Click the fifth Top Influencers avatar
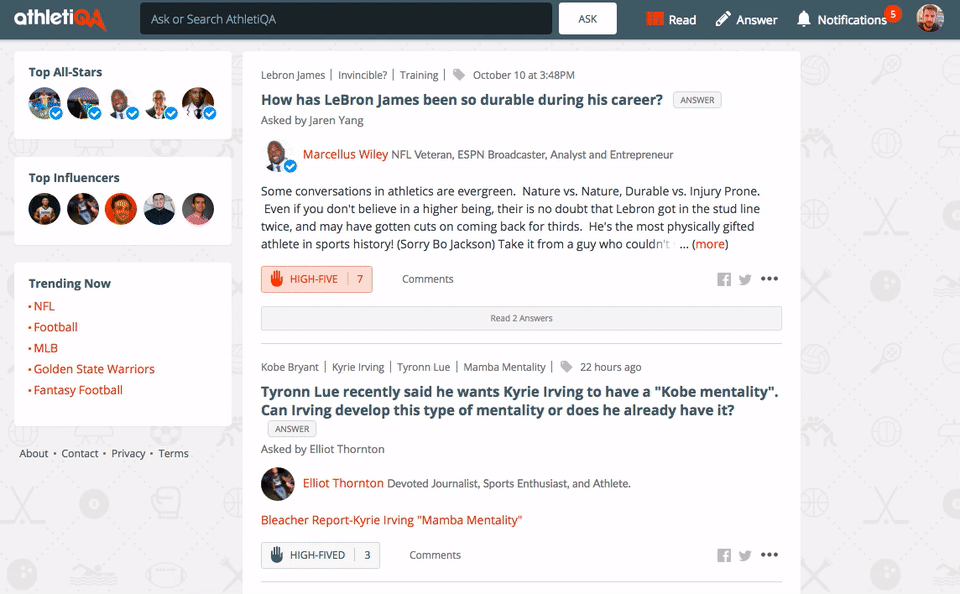This screenshot has height=594, width=960. (198, 209)
